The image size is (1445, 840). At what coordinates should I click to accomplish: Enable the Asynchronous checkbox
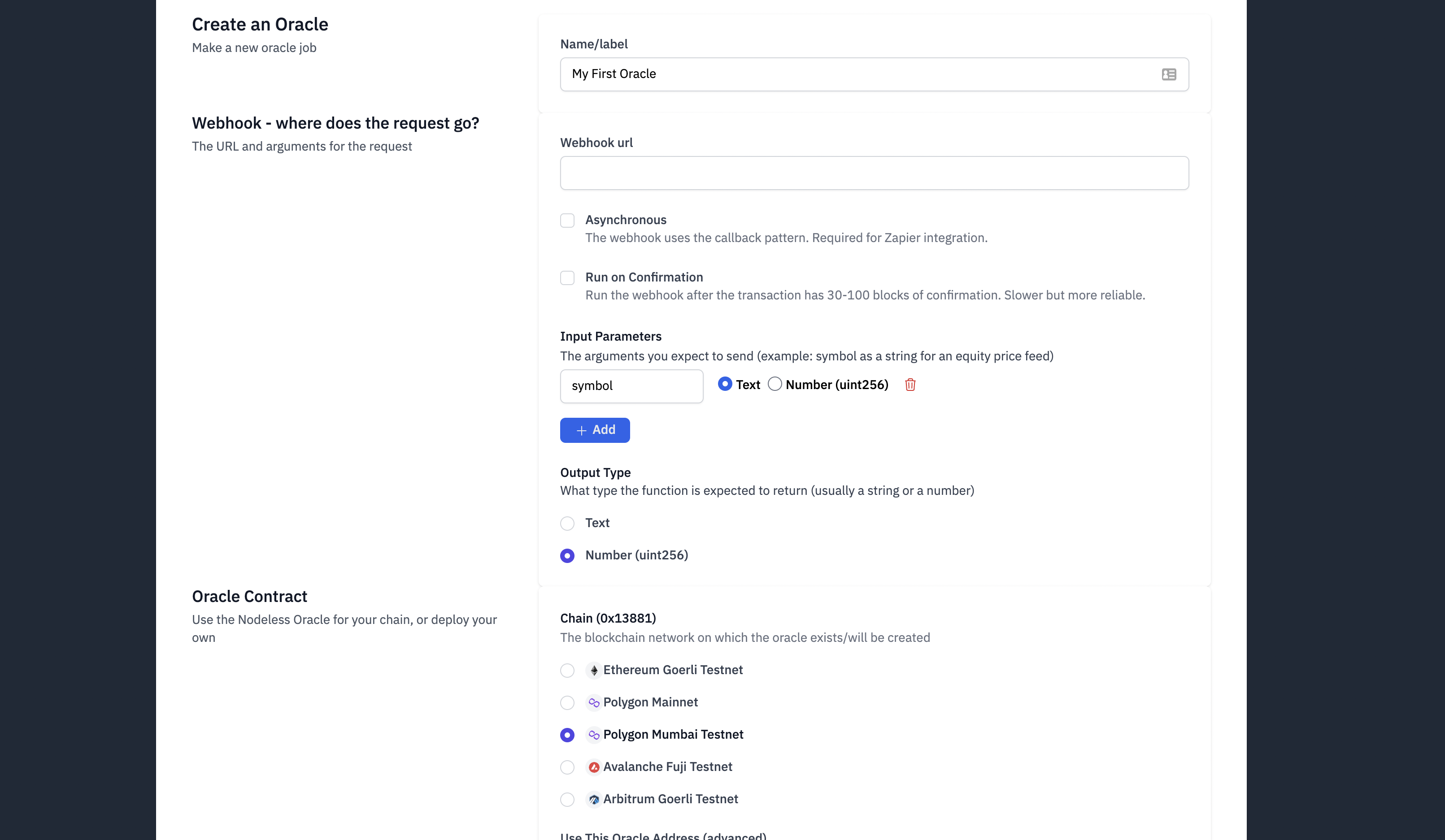tap(567, 221)
